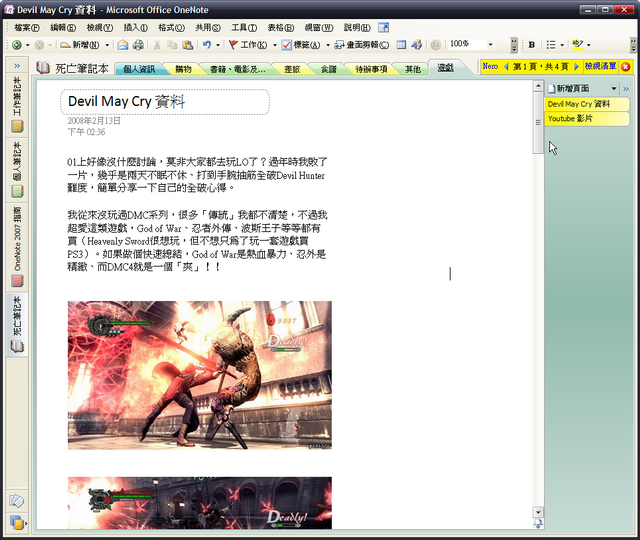Click the second Devil May Cry screenshot image
The image size is (640, 540).
point(200,503)
